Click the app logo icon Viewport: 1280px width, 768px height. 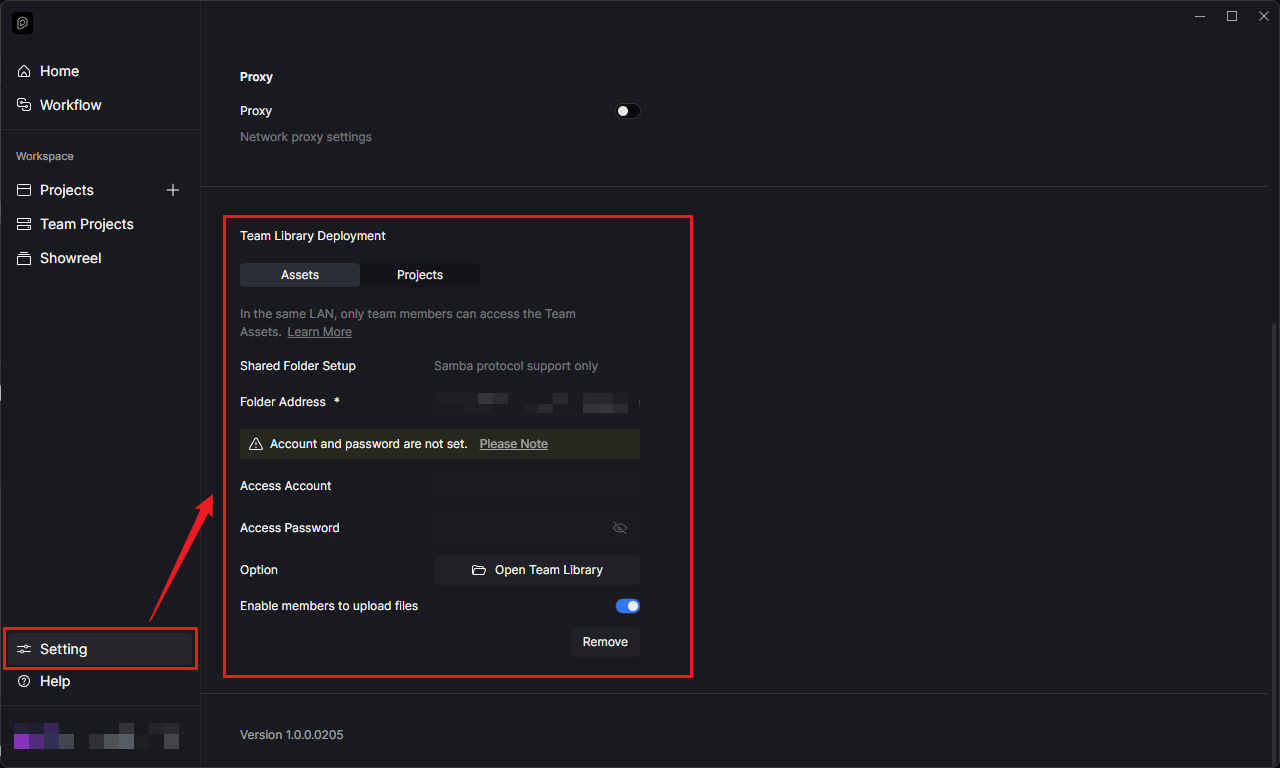pyautogui.click(x=22, y=23)
